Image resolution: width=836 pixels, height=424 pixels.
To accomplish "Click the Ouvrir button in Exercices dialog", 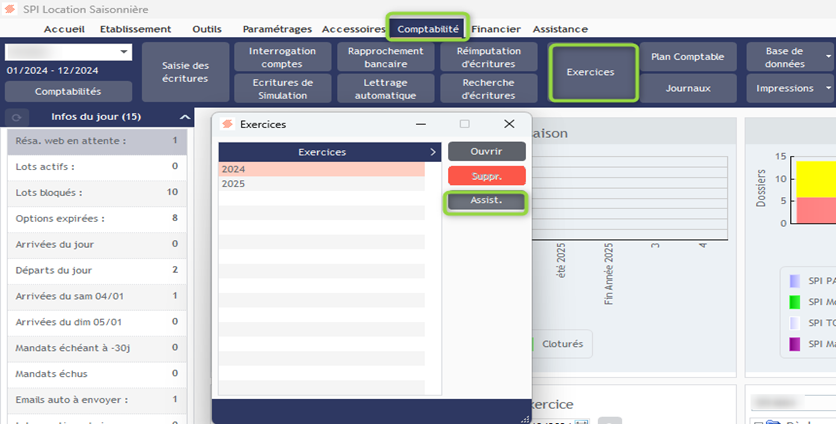I will pos(486,151).
